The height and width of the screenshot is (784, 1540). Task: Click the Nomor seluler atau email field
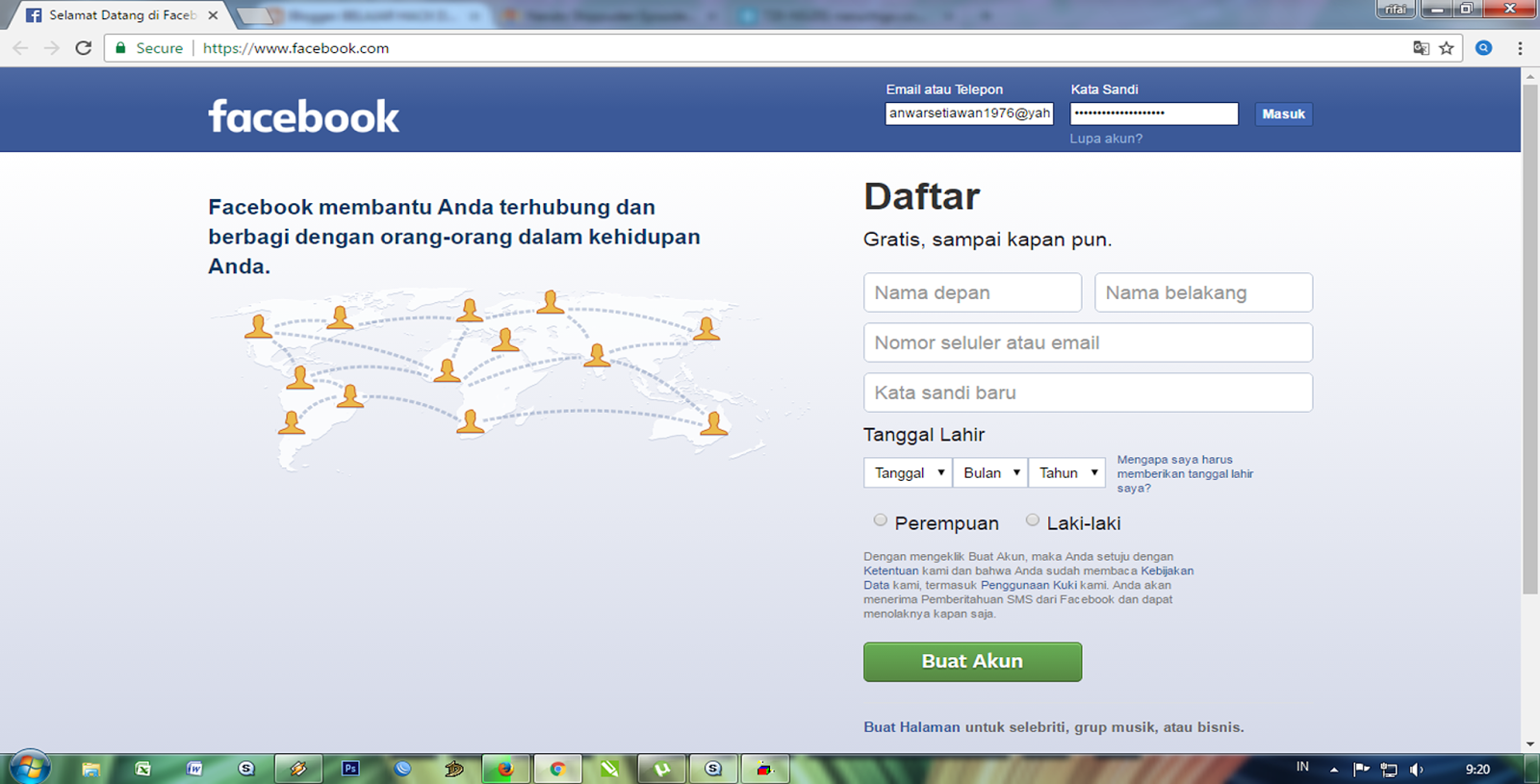[1088, 342]
